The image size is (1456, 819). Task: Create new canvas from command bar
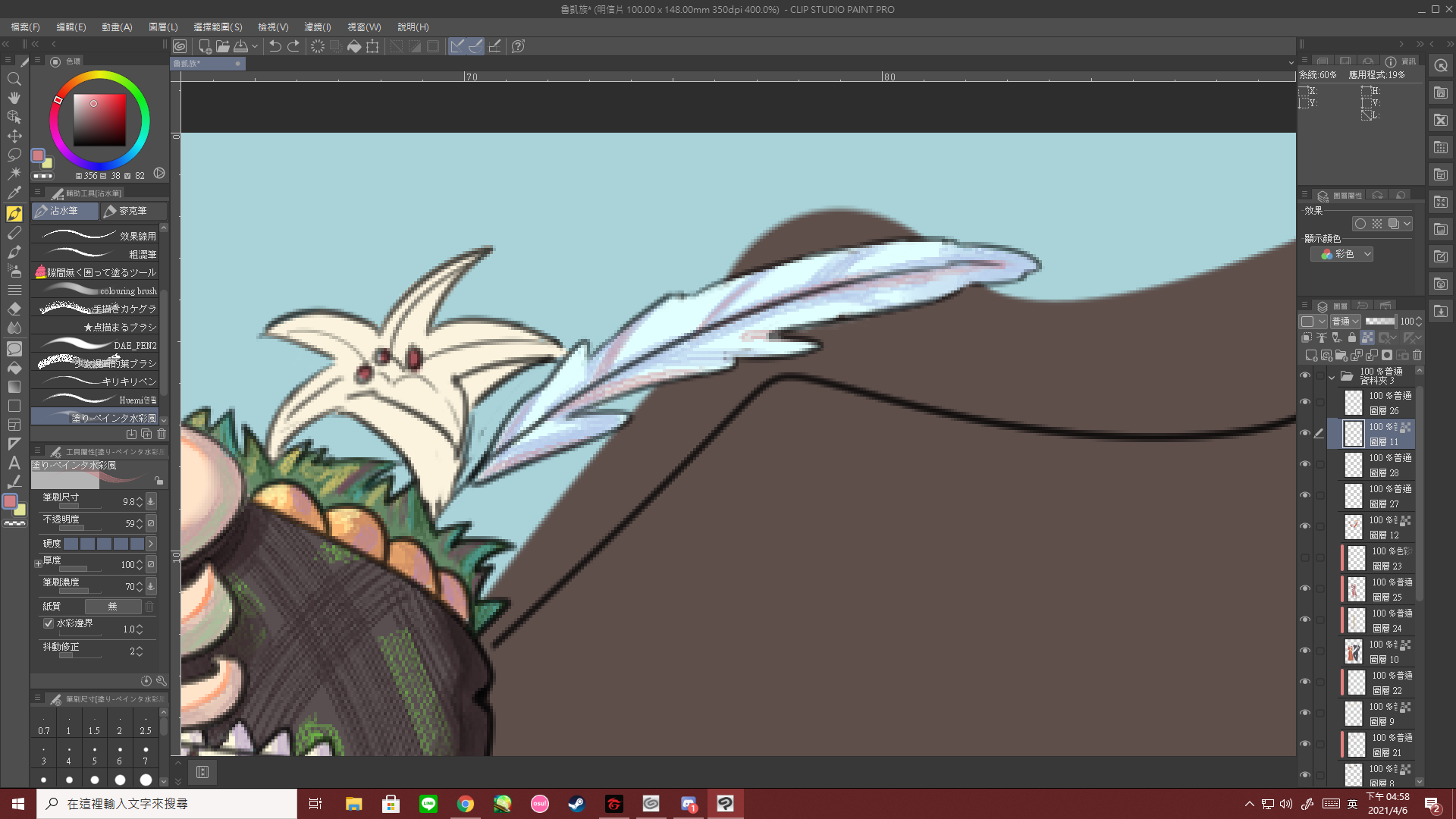tap(204, 46)
